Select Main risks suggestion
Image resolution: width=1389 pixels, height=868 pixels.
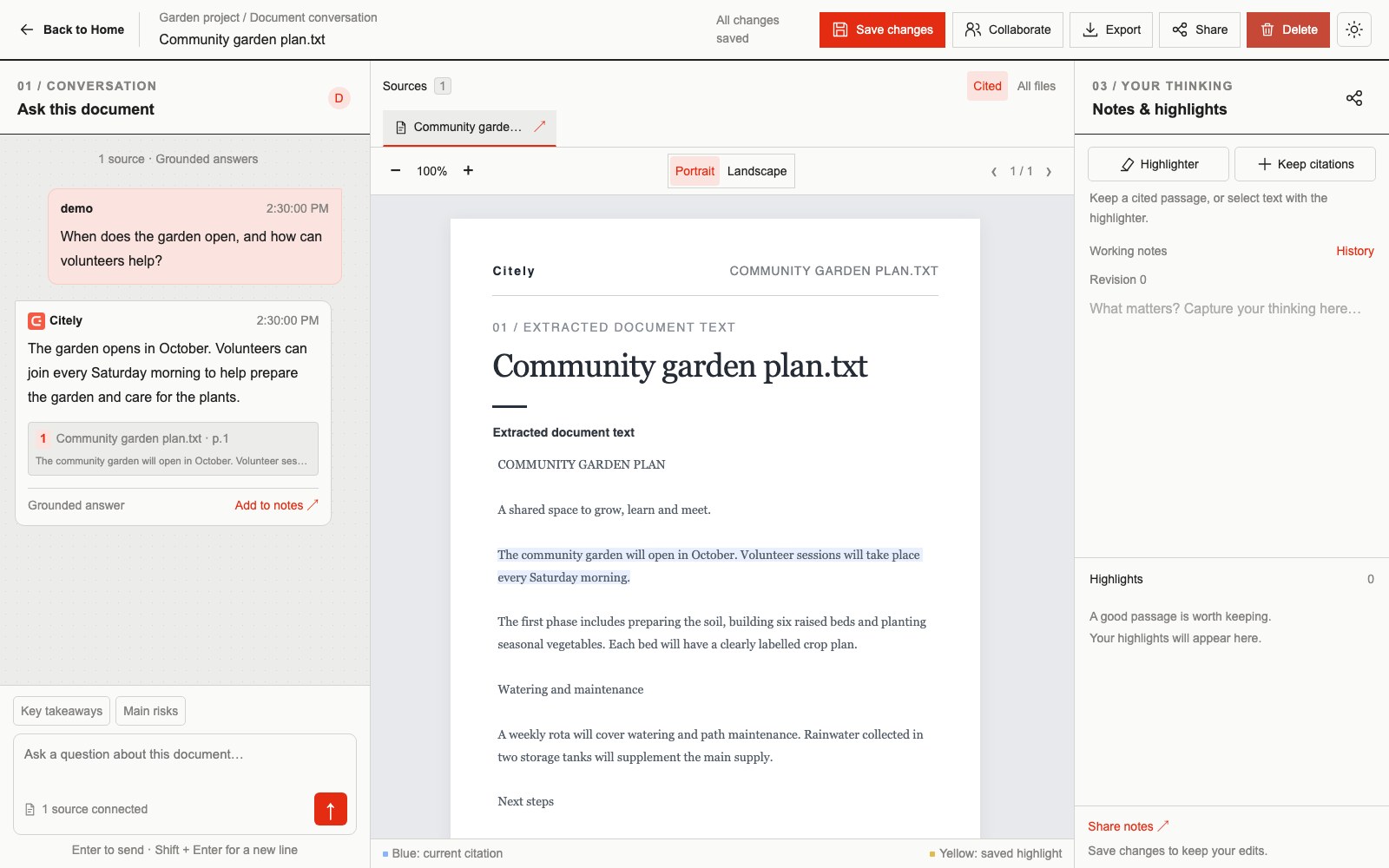(x=151, y=711)
